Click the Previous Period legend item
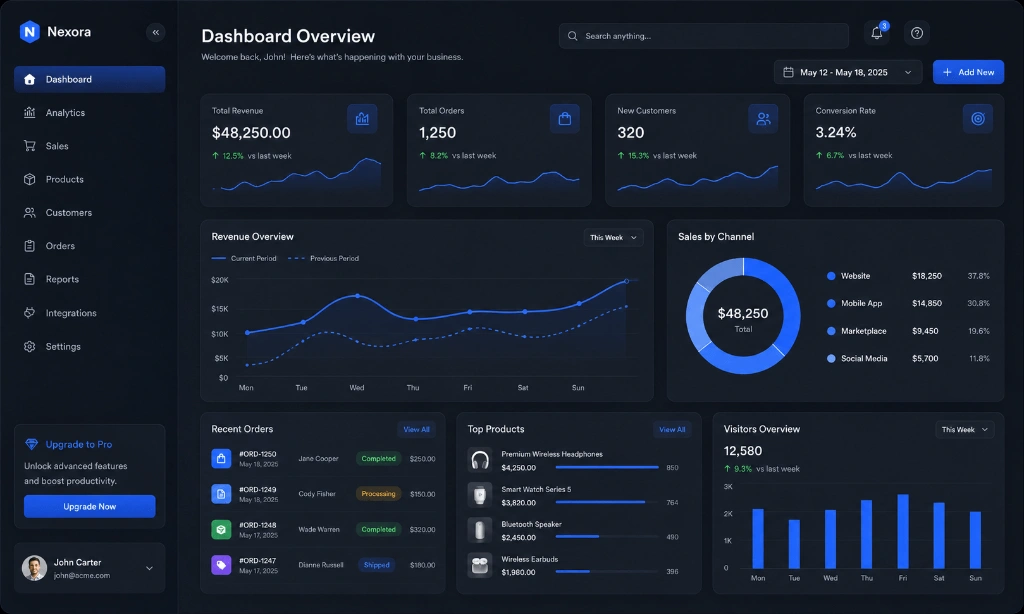This screenshot has width=1024, height=614. 323,259
